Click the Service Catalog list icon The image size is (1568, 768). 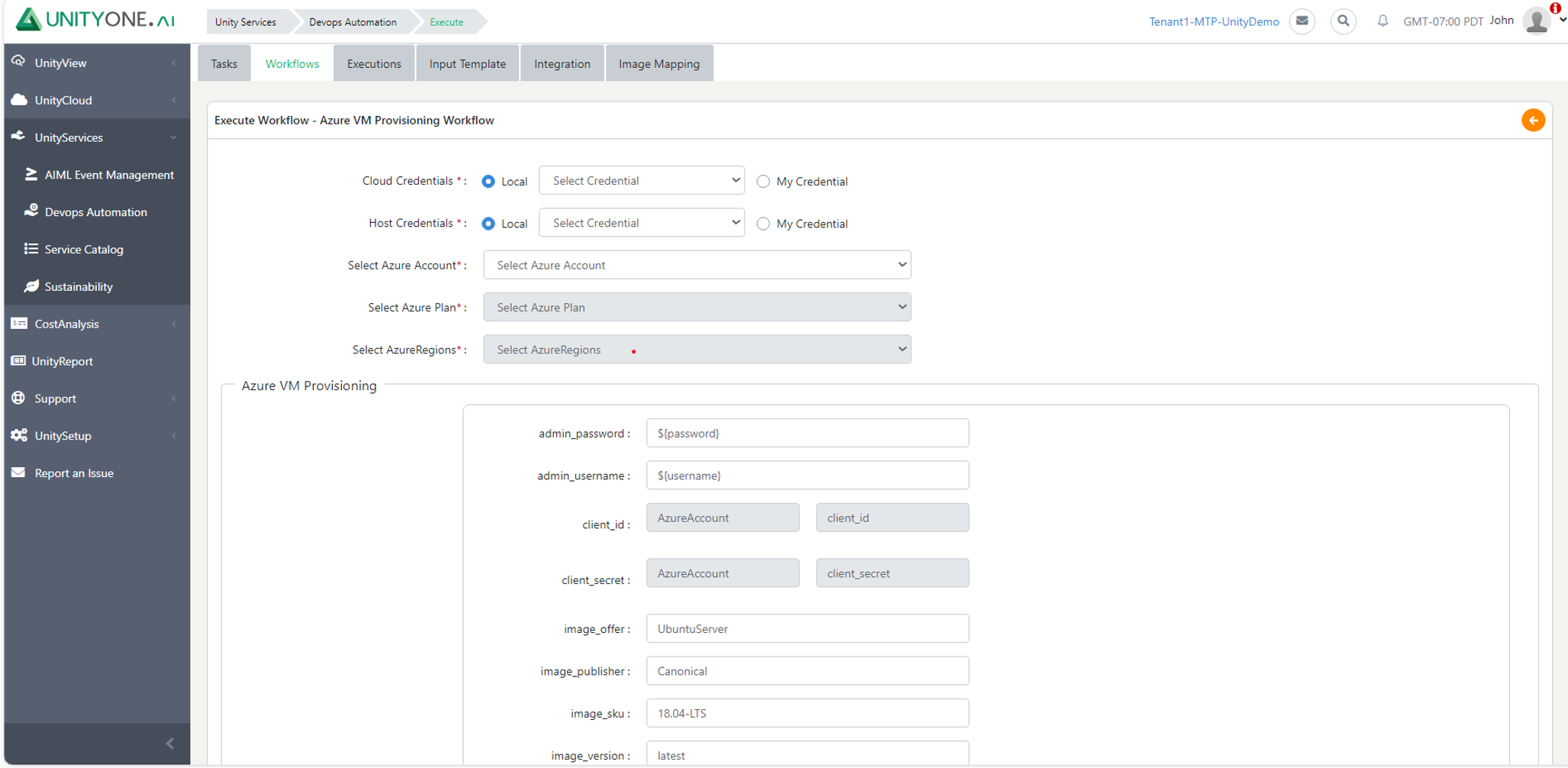(31, 249)
